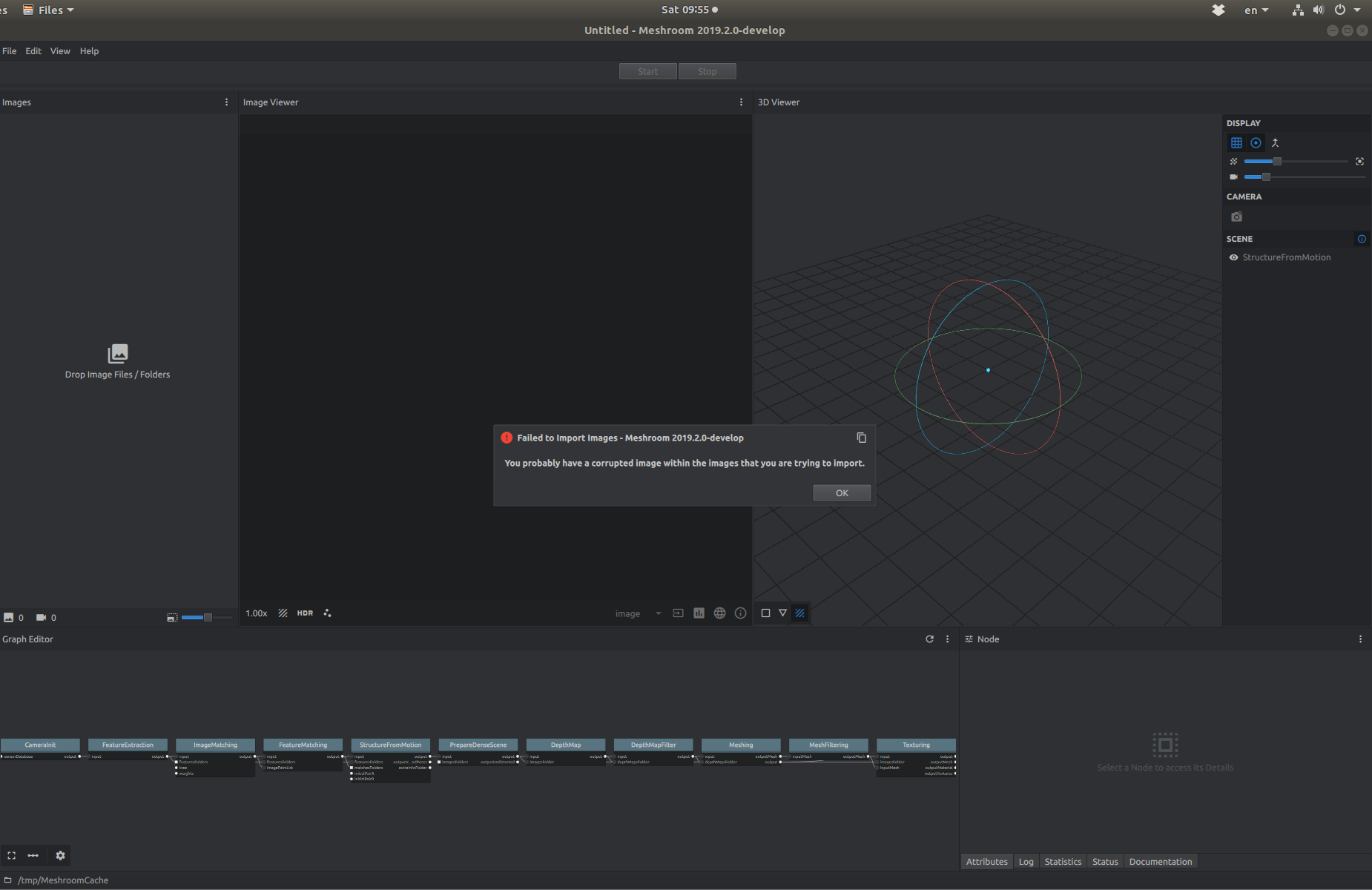Click the camera scale video icon in DISPLAY
The image size is (1372, 890).
pos(1234,177)
